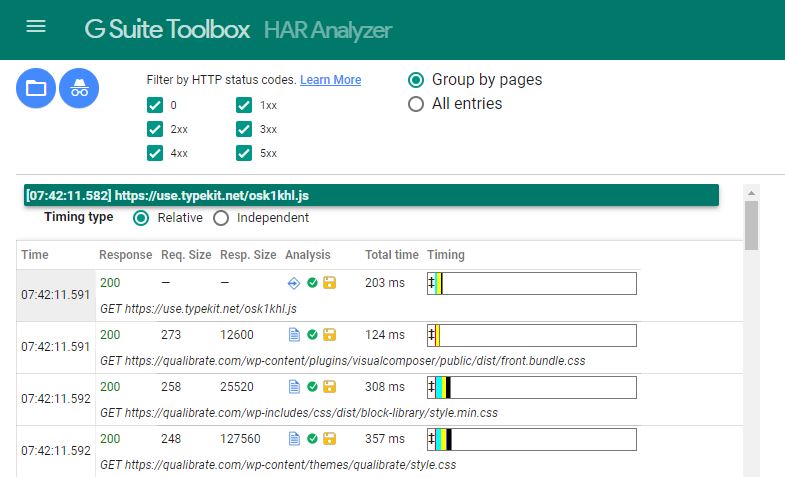Select the Group by pages option

click(416, 80)
